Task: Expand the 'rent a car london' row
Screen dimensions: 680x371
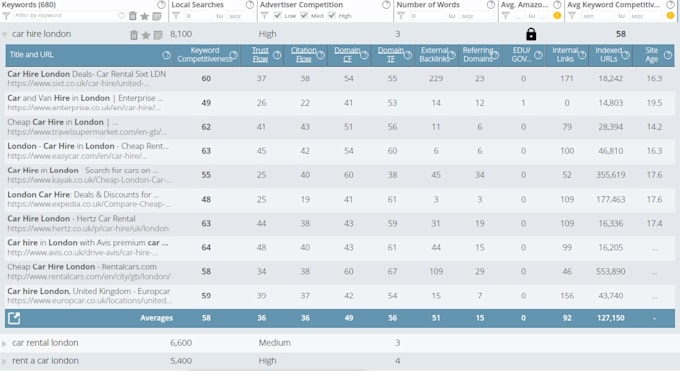Action: 4,361
